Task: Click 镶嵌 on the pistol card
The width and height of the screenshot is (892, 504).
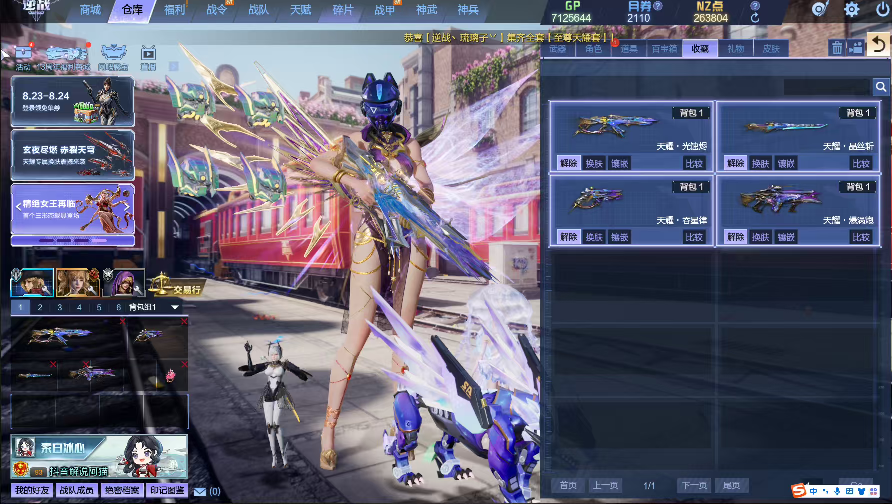Action: (x=620, y=237)
